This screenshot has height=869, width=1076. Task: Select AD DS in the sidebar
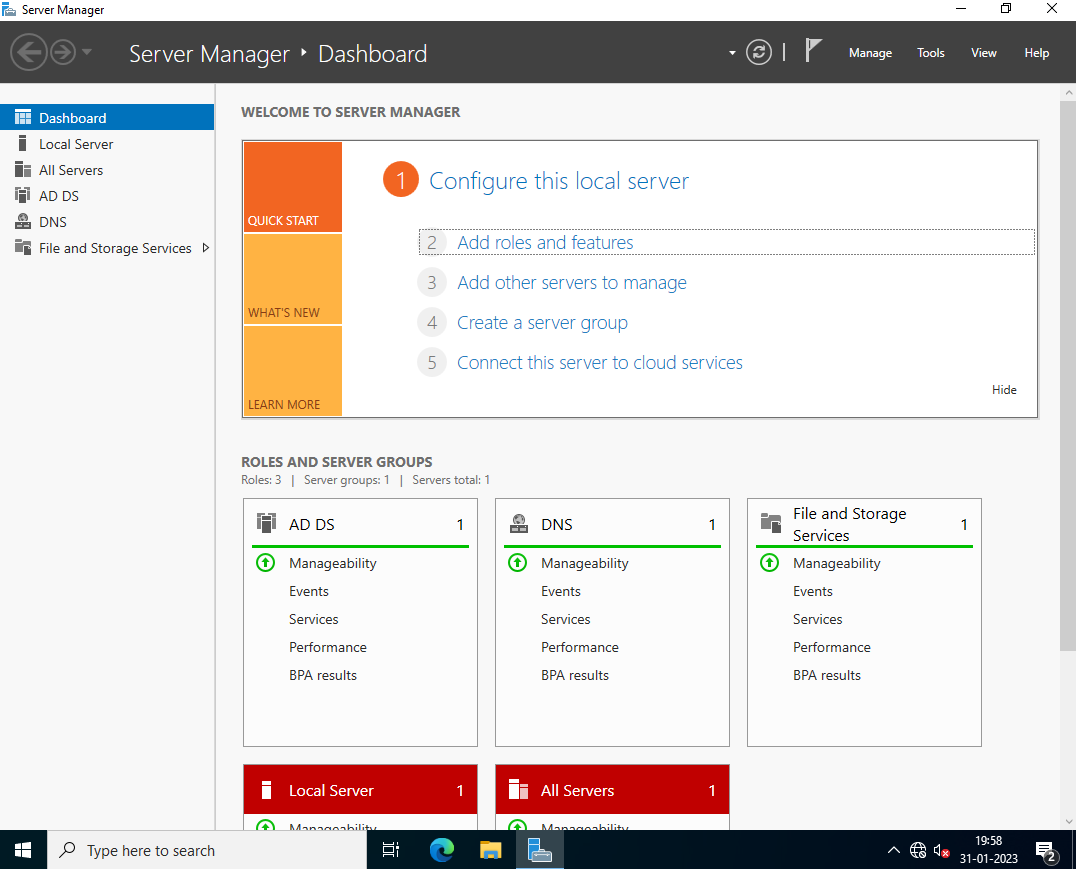[107, 196]
